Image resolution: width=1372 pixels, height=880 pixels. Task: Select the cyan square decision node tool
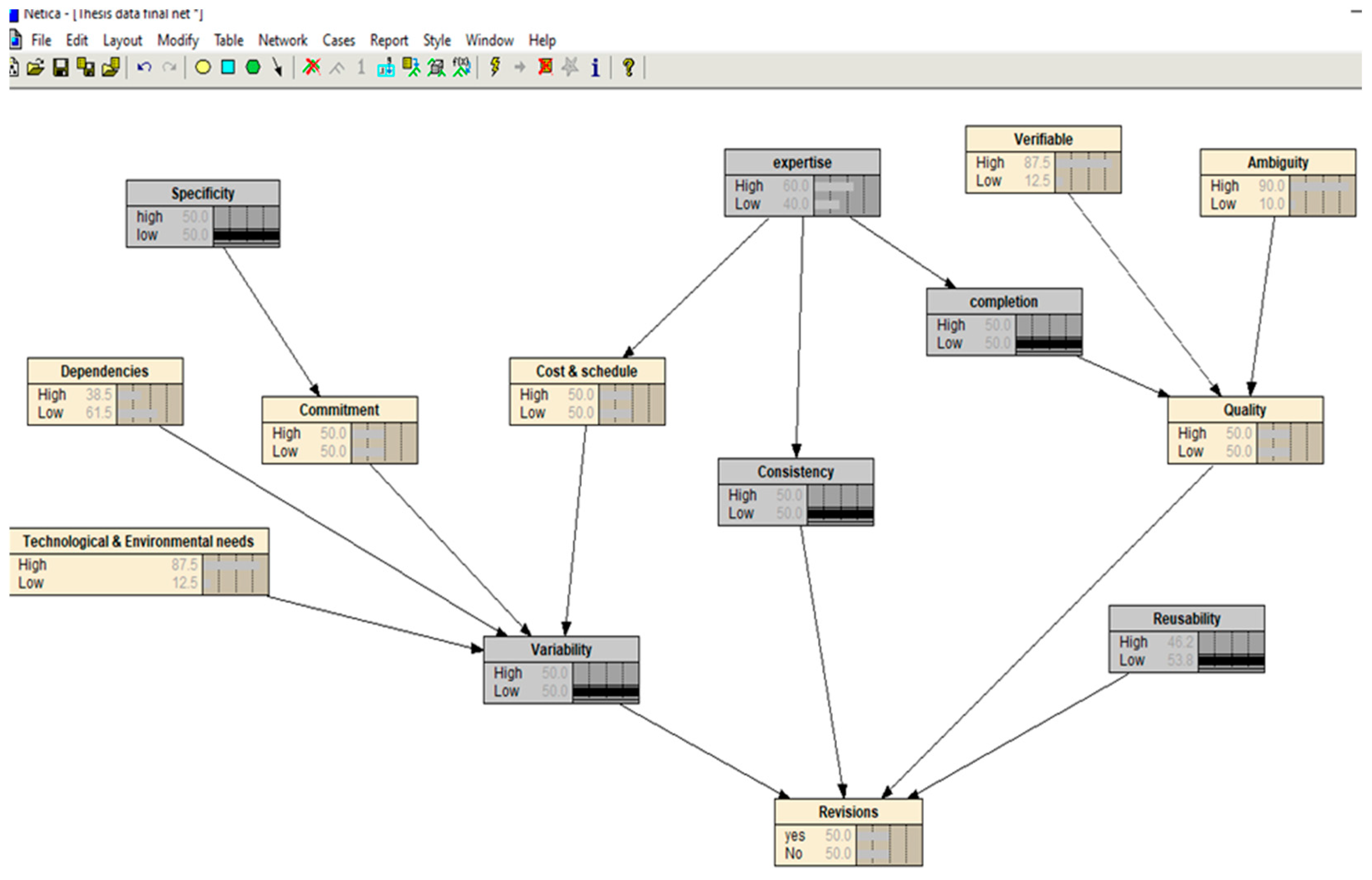coord(228,67)
